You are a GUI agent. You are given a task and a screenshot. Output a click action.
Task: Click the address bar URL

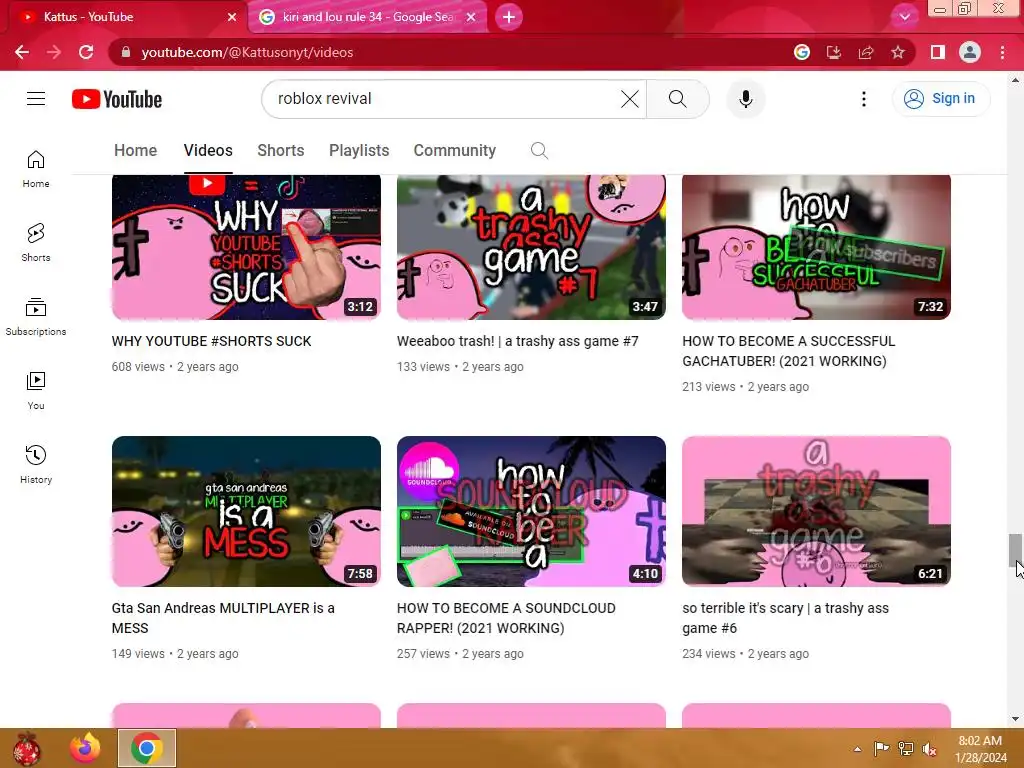(x=247, y=52)
